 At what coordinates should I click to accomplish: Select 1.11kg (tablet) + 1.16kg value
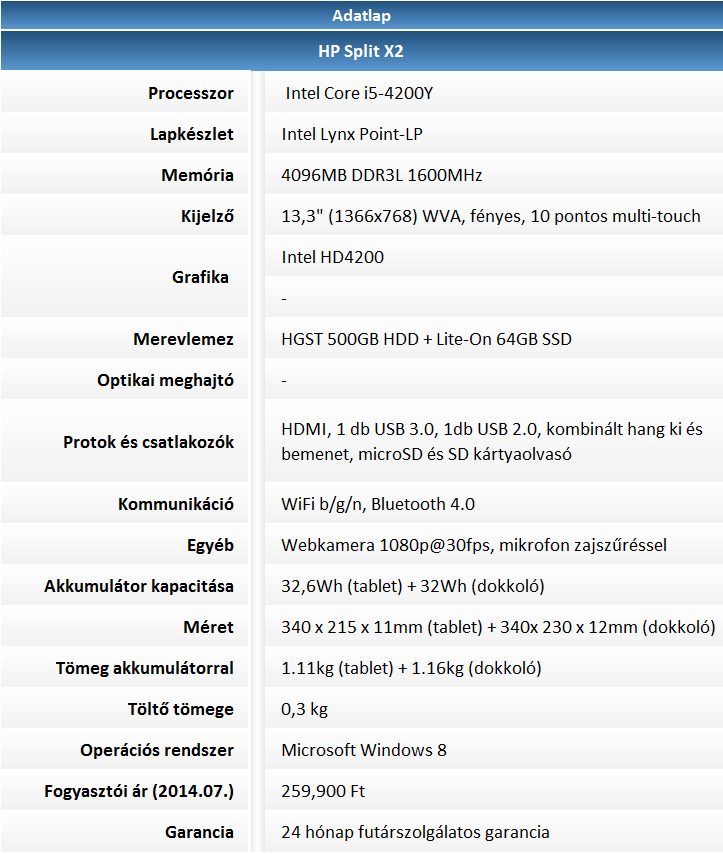tap(411, 668)
